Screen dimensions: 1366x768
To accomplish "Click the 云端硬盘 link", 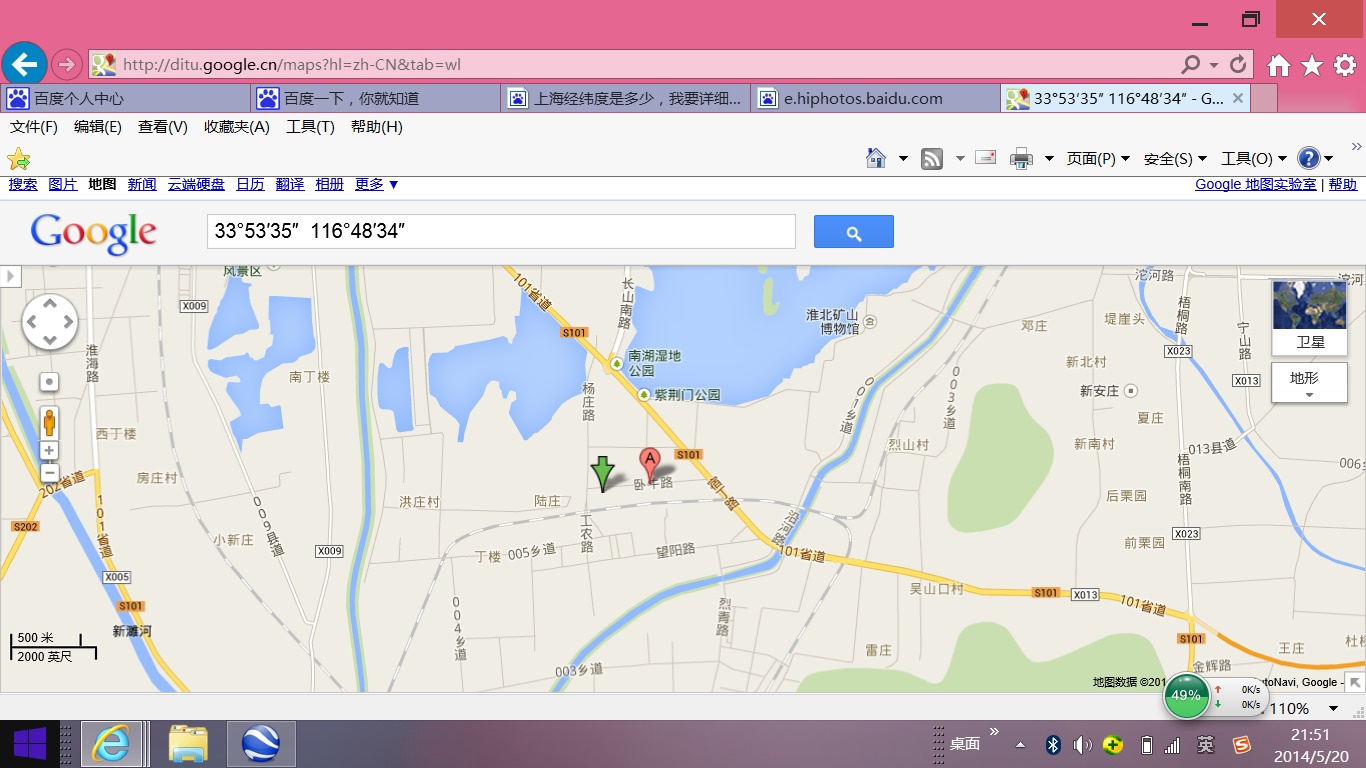I will [196, 184].
